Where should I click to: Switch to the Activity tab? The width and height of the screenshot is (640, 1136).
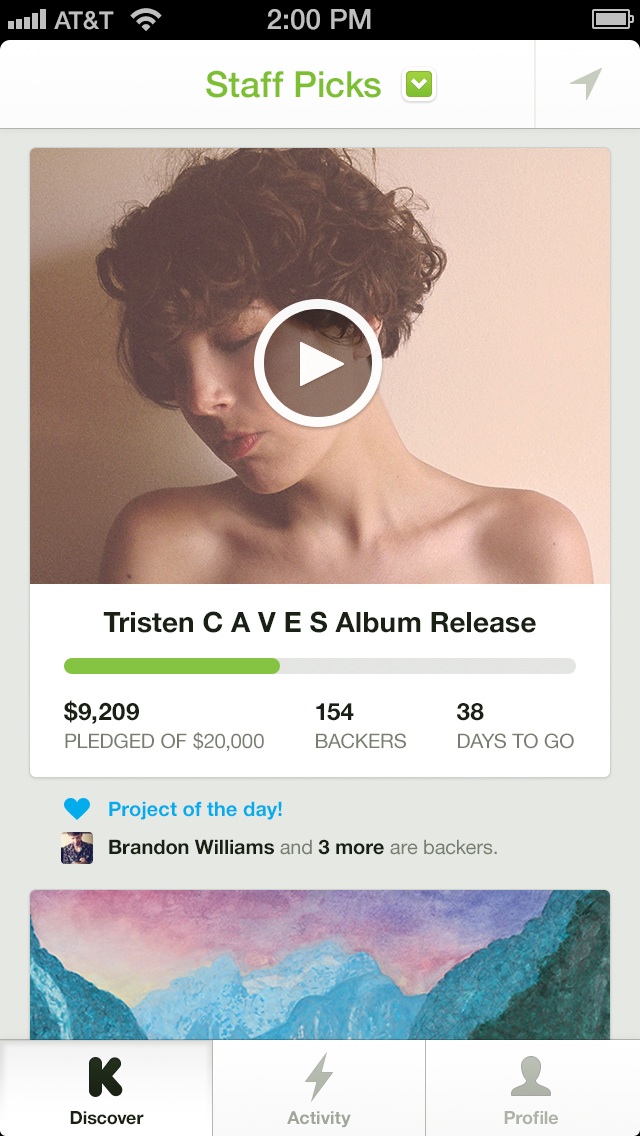(x=319, y=1088)
